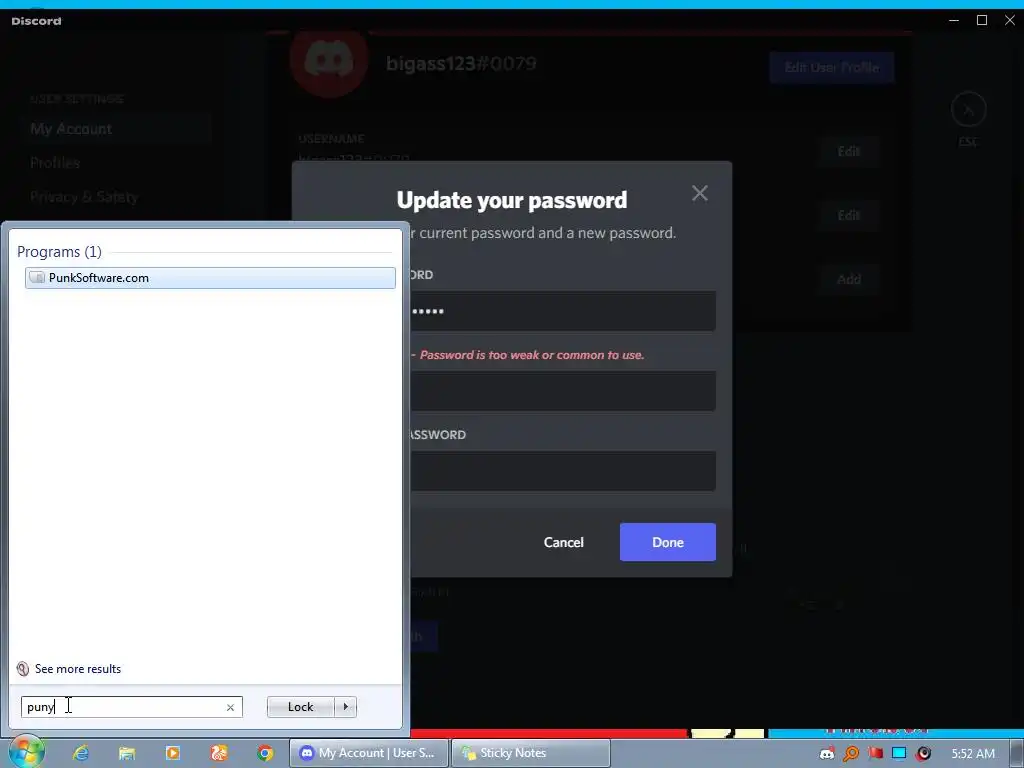This screenshot has width=1024, height=768.
Task: Click the weak password error message
Action: (x=532, y=355)
